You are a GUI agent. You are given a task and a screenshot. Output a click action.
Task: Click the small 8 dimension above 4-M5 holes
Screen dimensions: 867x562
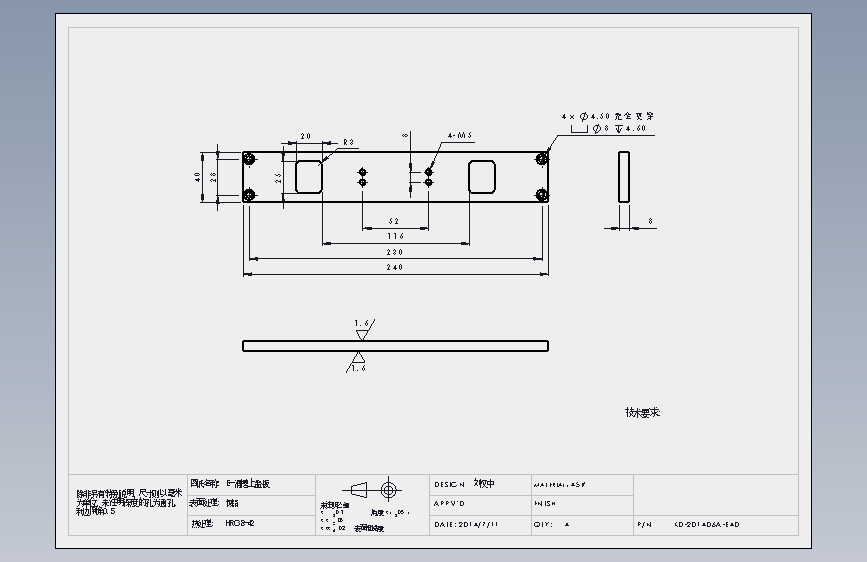(405, 135)
